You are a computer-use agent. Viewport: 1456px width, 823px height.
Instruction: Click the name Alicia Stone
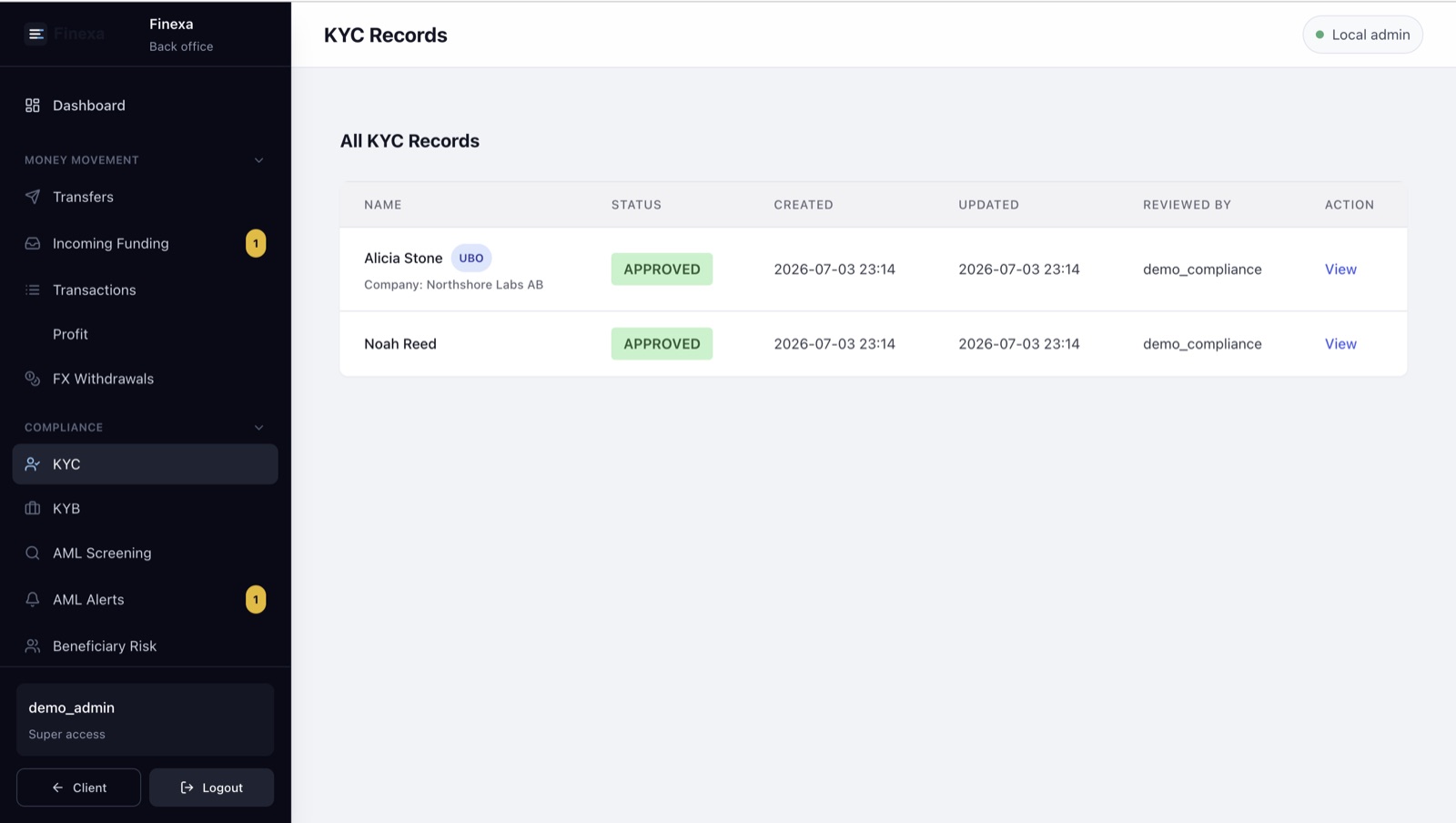(403, 259)
